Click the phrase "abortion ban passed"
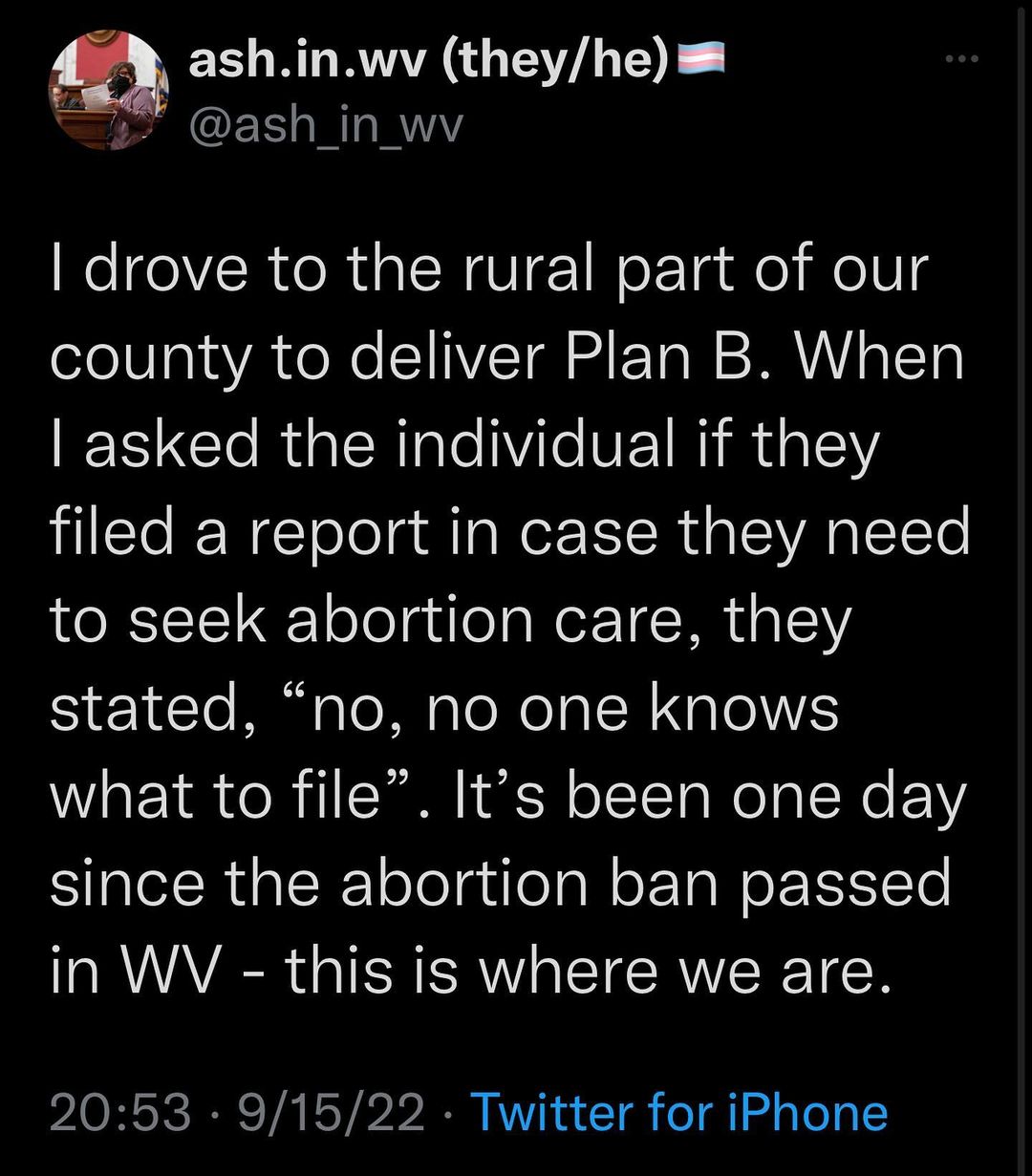Viewport: 1032px width, 1176px height. click(646, 884)
